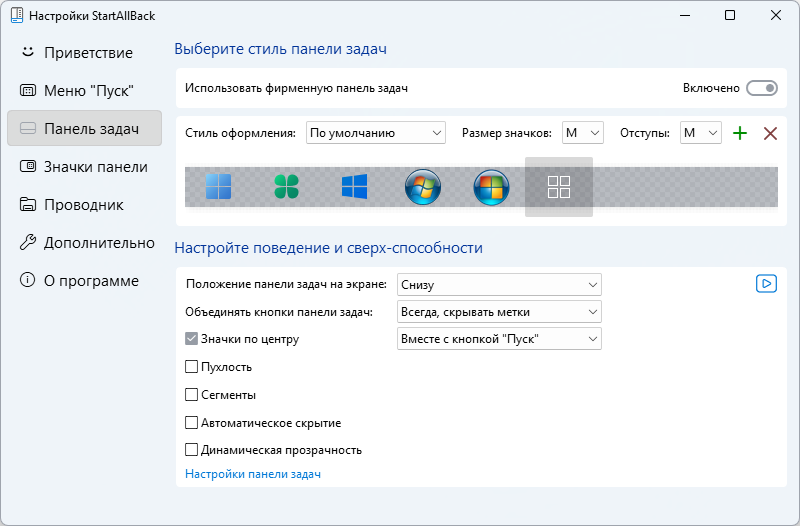Viewport: 800px width, 526px height.
Task: Select the outlined four-squares start icon
Action: [x=559, y=187]
